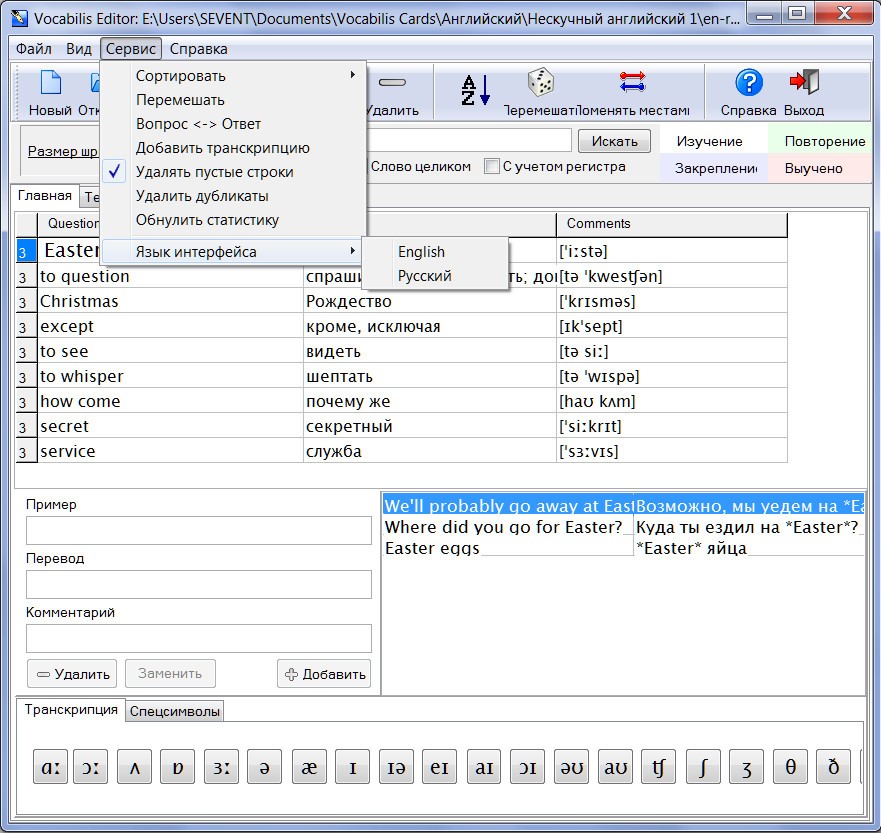Screen dimensions: 881x833
Task: Enable 'С учетом регистра' checkbox
Action: click(x=492, y=166)
